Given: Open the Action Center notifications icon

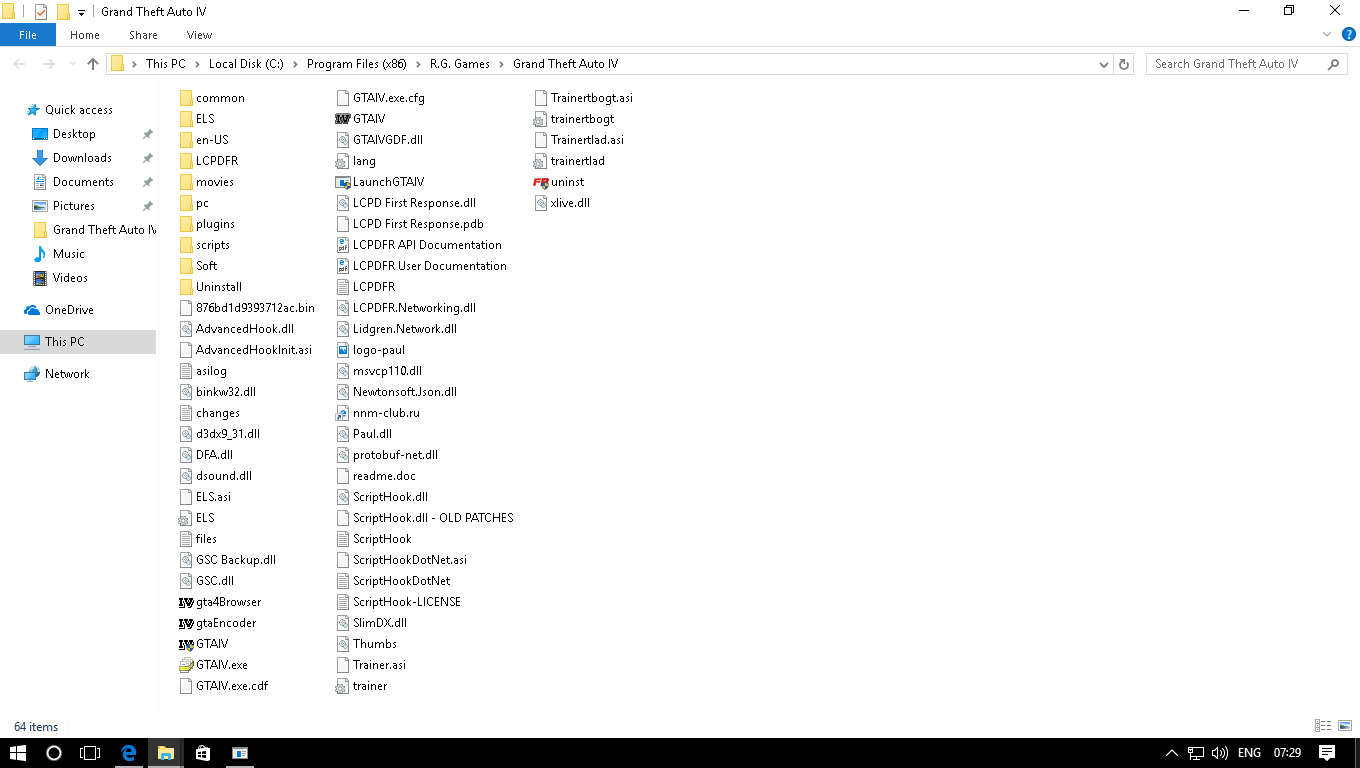Looking at the screenshot, I should (1327, 753).
